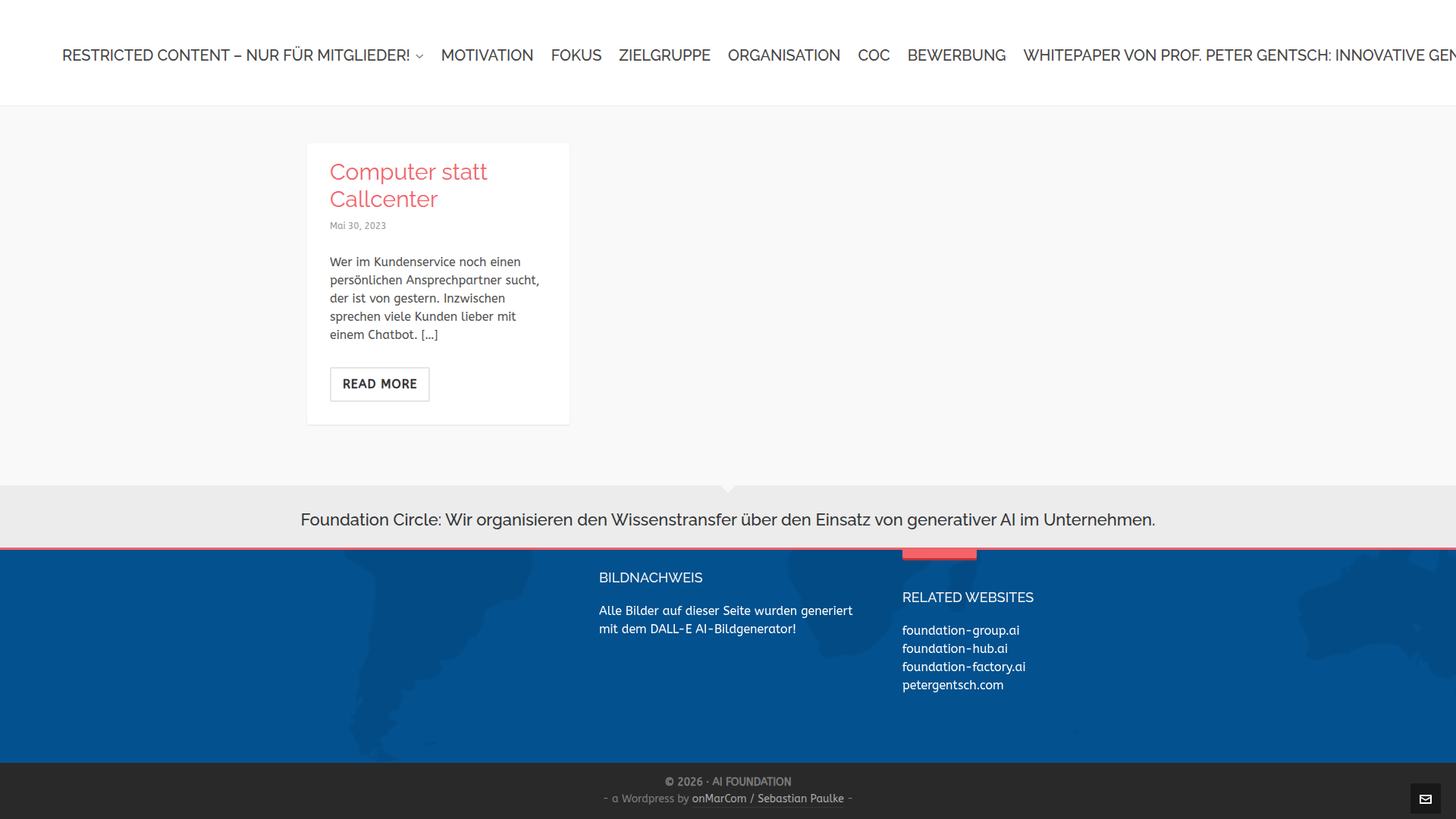
Task: Click the READ MORE button
Action: click(x=380, y=384)
